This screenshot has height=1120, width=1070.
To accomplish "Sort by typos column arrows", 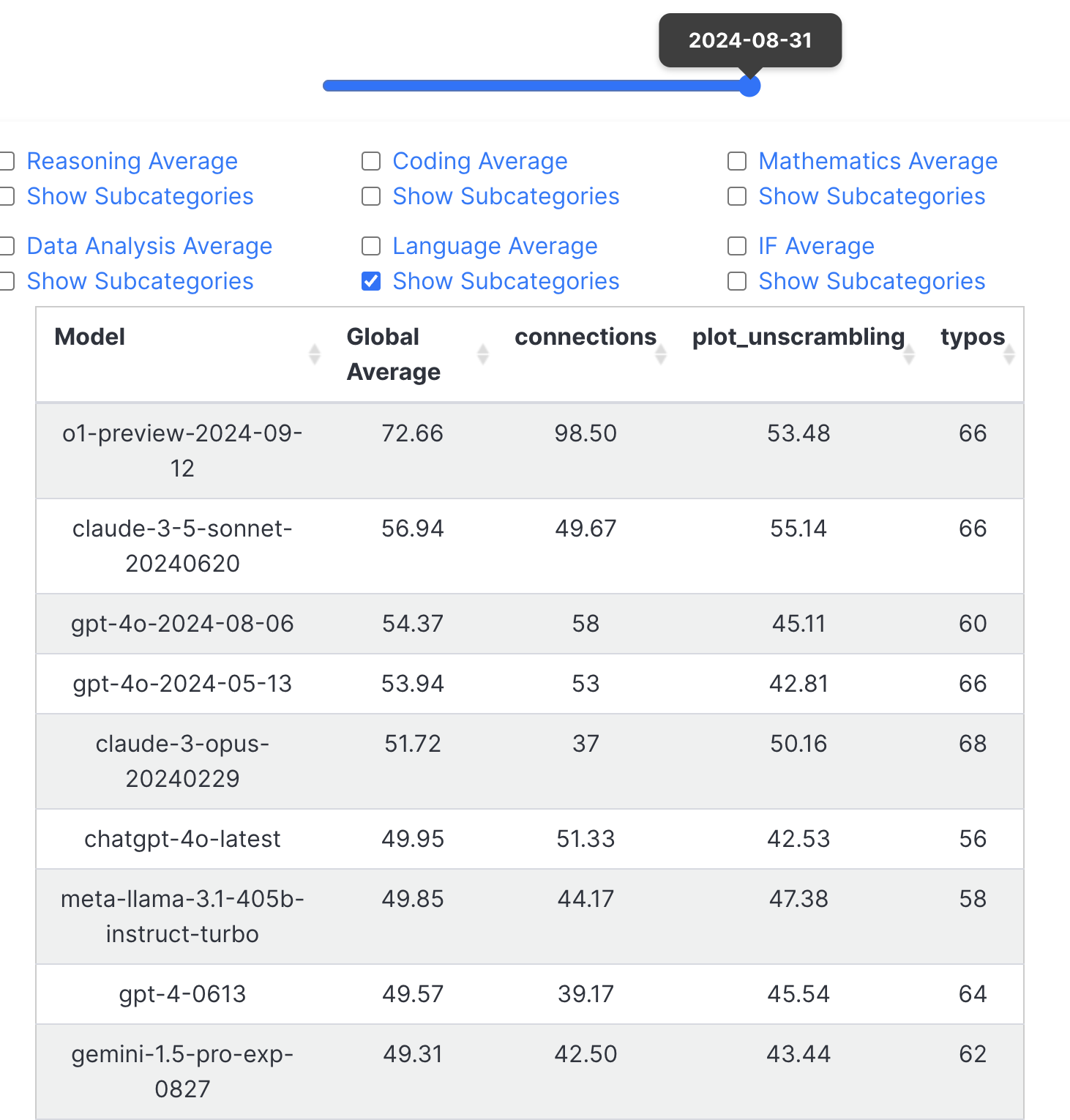I will 1009,354.
